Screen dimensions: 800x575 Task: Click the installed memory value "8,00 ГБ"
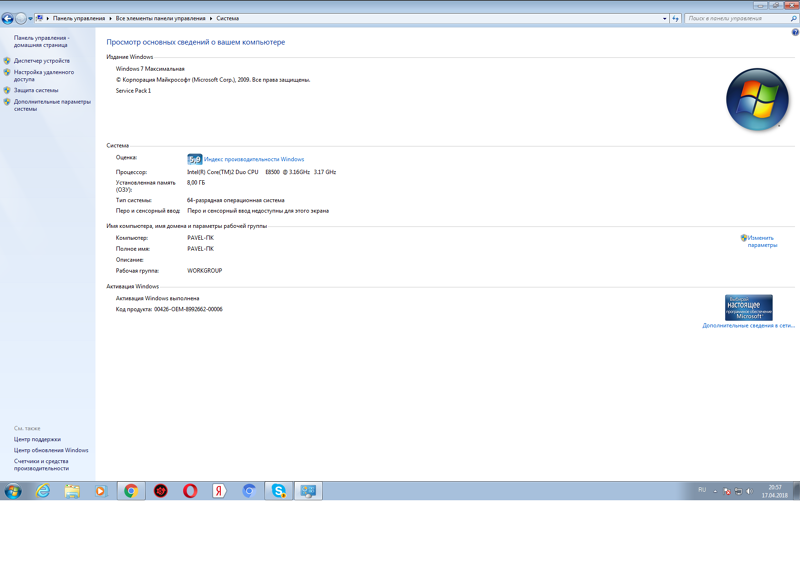coord(196,183)
